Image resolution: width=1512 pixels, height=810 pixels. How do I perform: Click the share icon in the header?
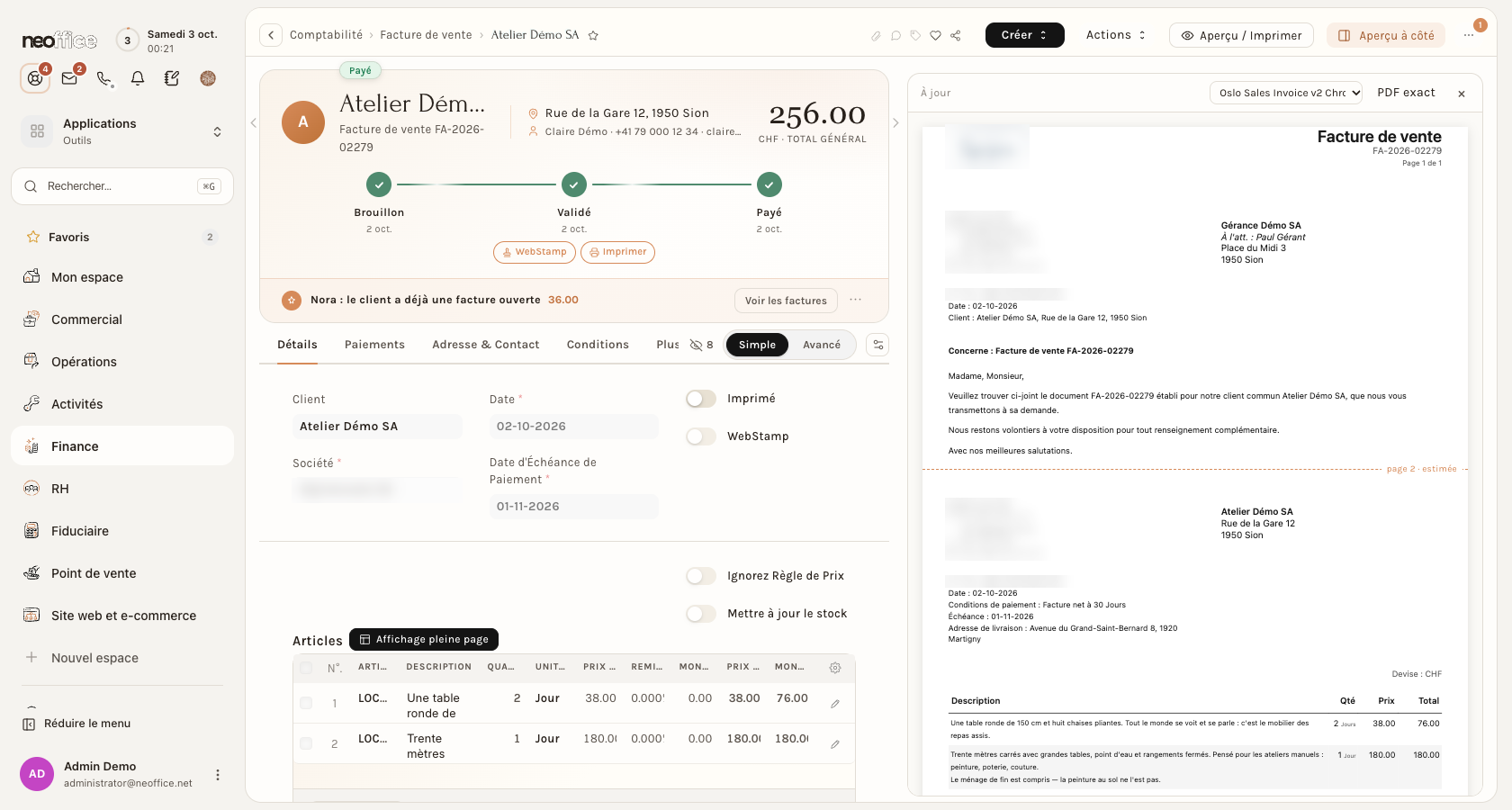956,36
